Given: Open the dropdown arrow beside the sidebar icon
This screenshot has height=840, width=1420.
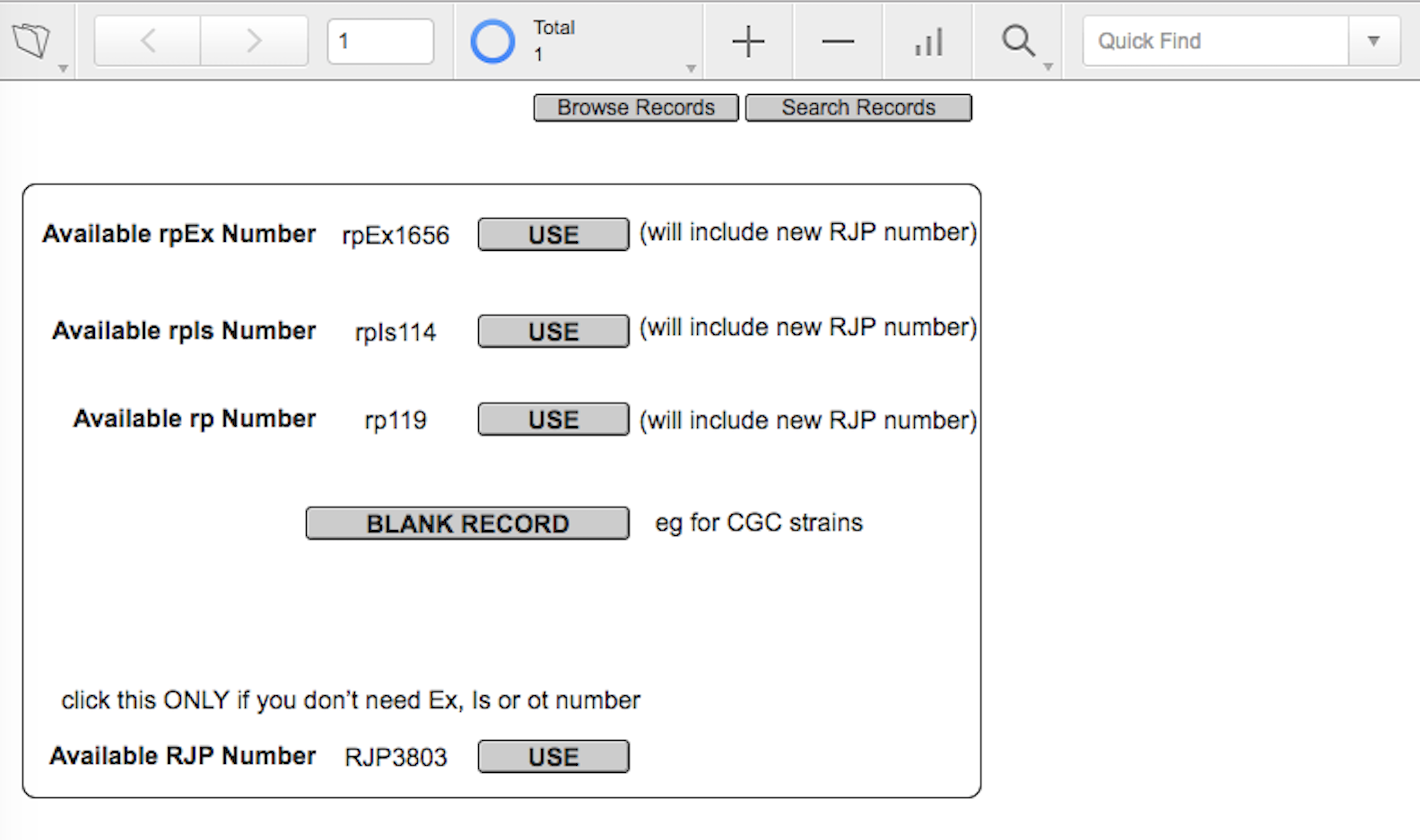Looking at the screenshot, I should click(63, 68).
